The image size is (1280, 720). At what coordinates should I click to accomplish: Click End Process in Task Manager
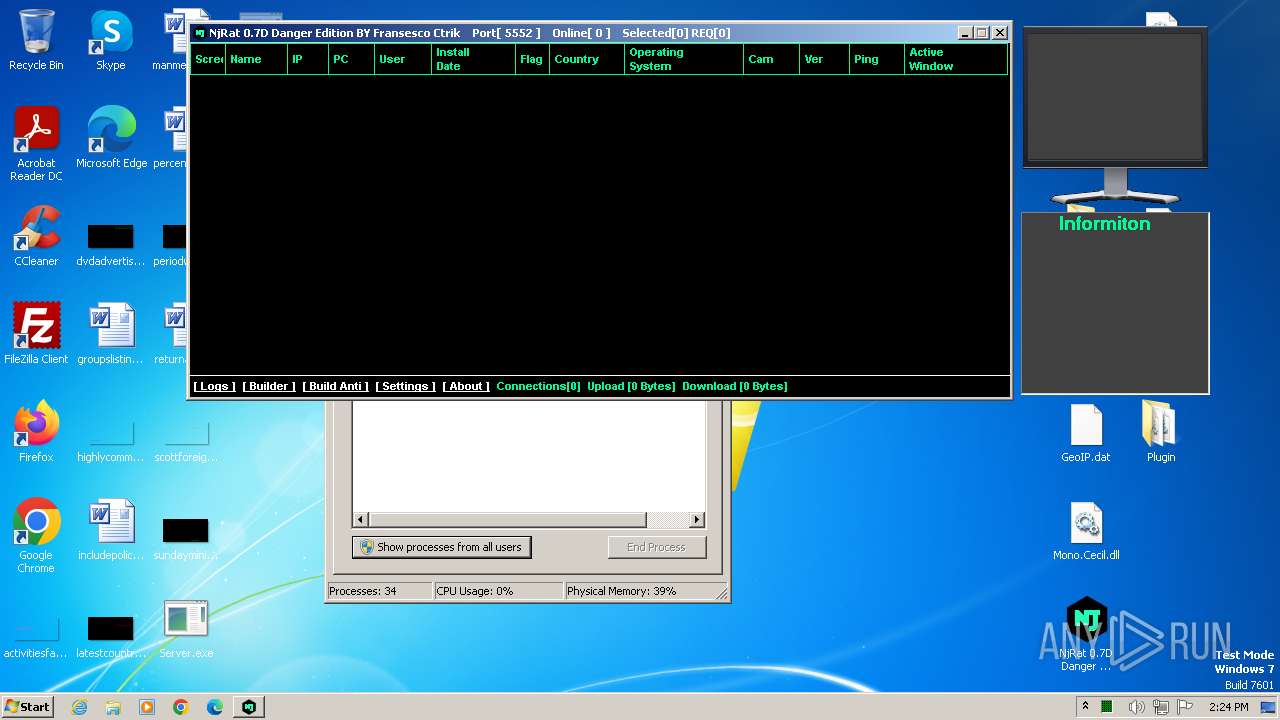coord(656,547)
